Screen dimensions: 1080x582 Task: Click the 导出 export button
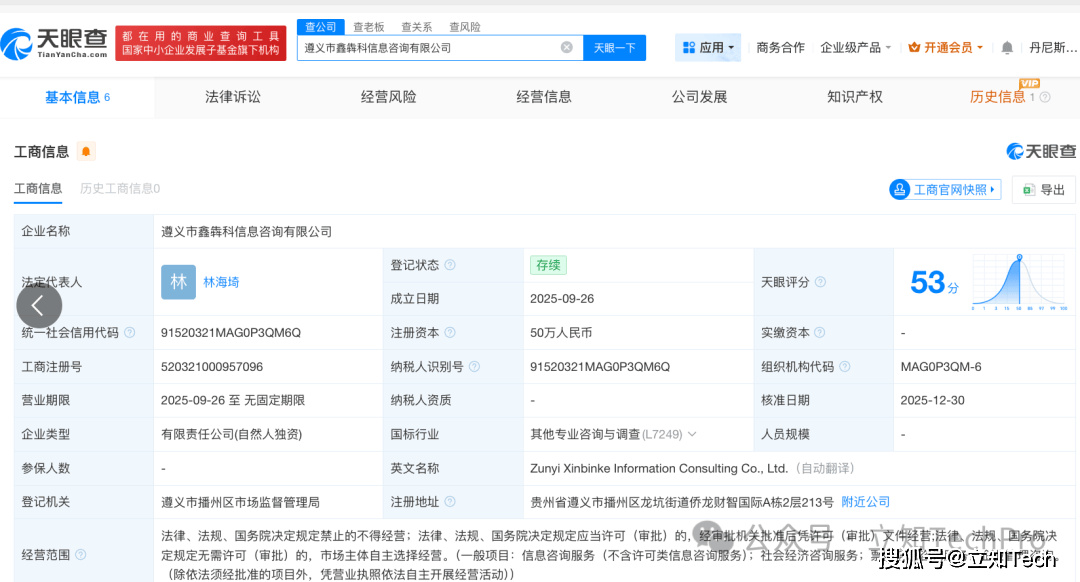[x=1044, y=190]
